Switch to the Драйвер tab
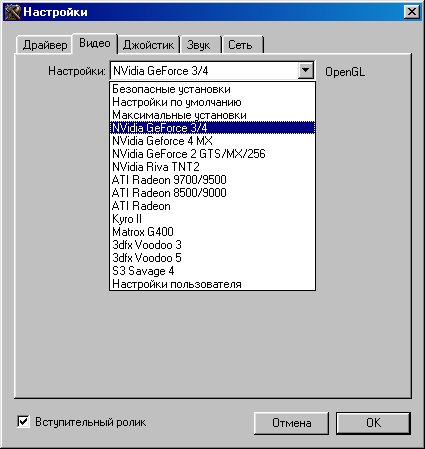This screenshot has width=425, height=449. pyautogui.click(x=45, y=45)
